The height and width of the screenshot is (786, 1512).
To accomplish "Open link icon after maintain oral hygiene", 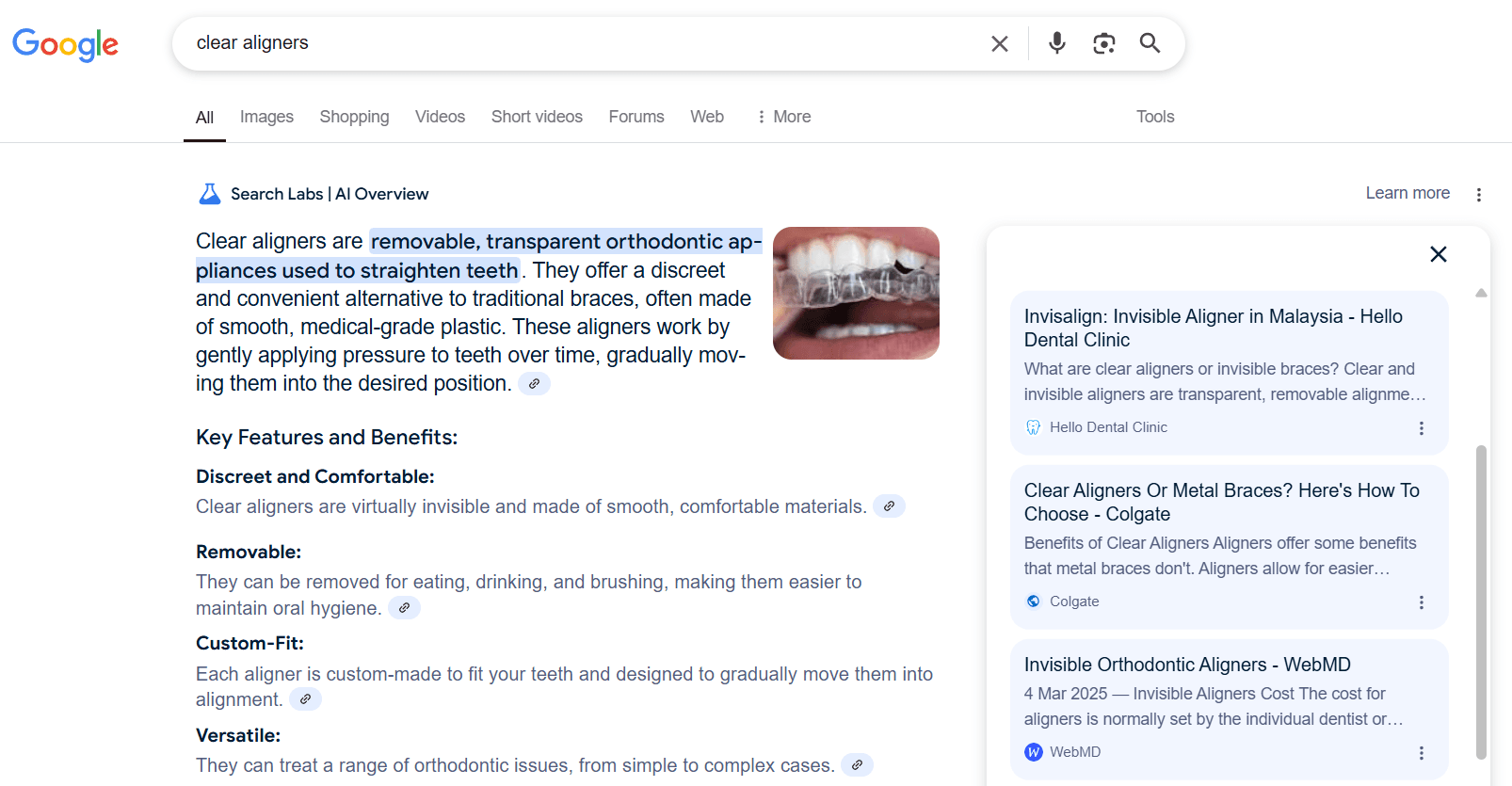I will (404, 608).
